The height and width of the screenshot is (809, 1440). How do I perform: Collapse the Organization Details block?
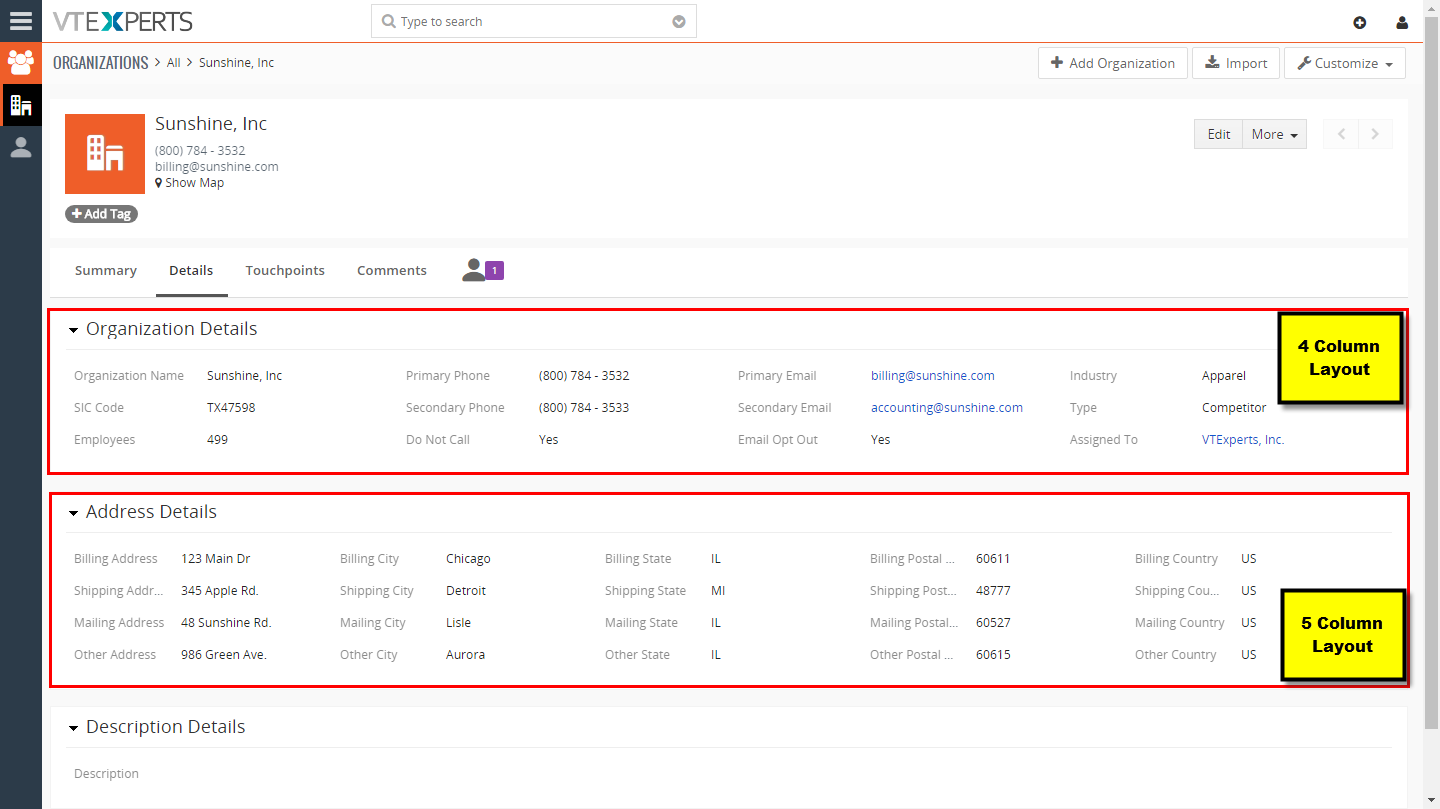73,330
